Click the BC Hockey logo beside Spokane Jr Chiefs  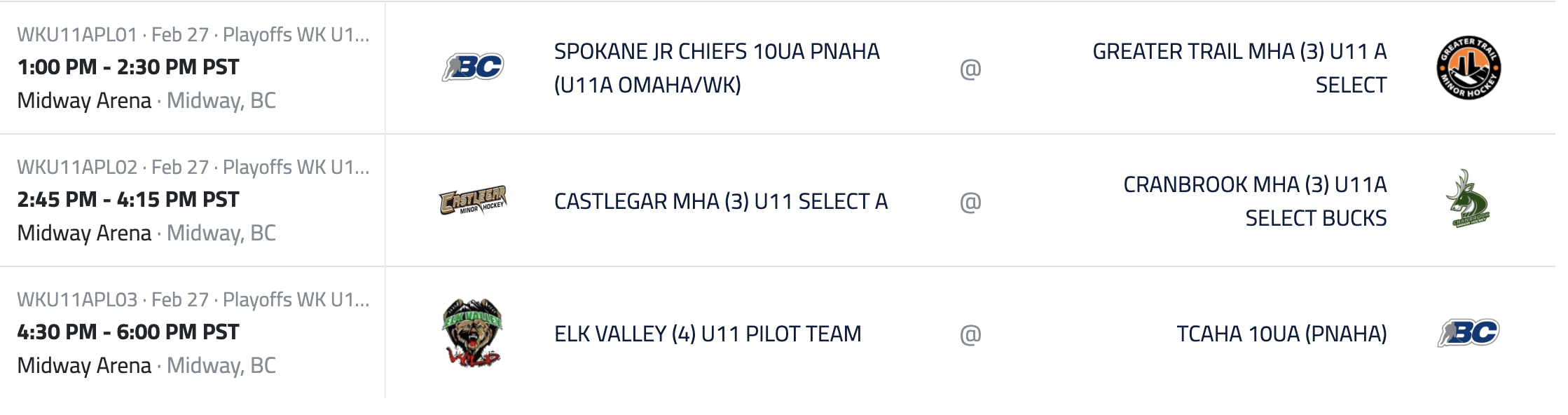pyautogui.click(x=473, y=67)
